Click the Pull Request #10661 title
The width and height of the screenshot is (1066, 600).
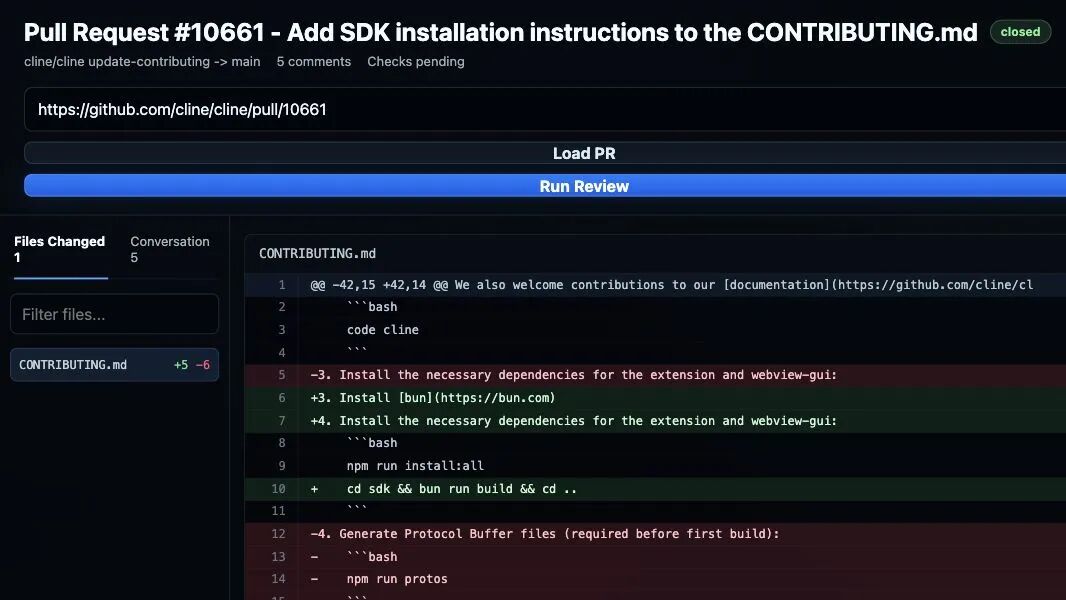click(x=500, y=32)
